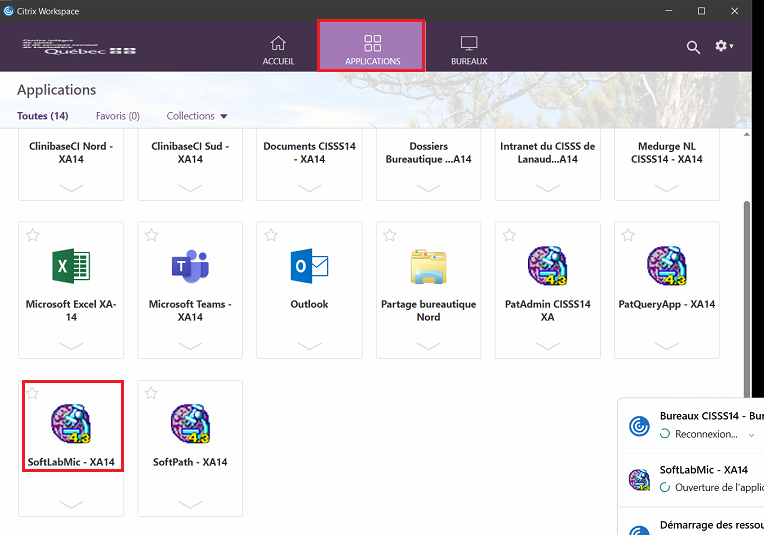Expand details chevron under Outlook

[x=309, y=346]
